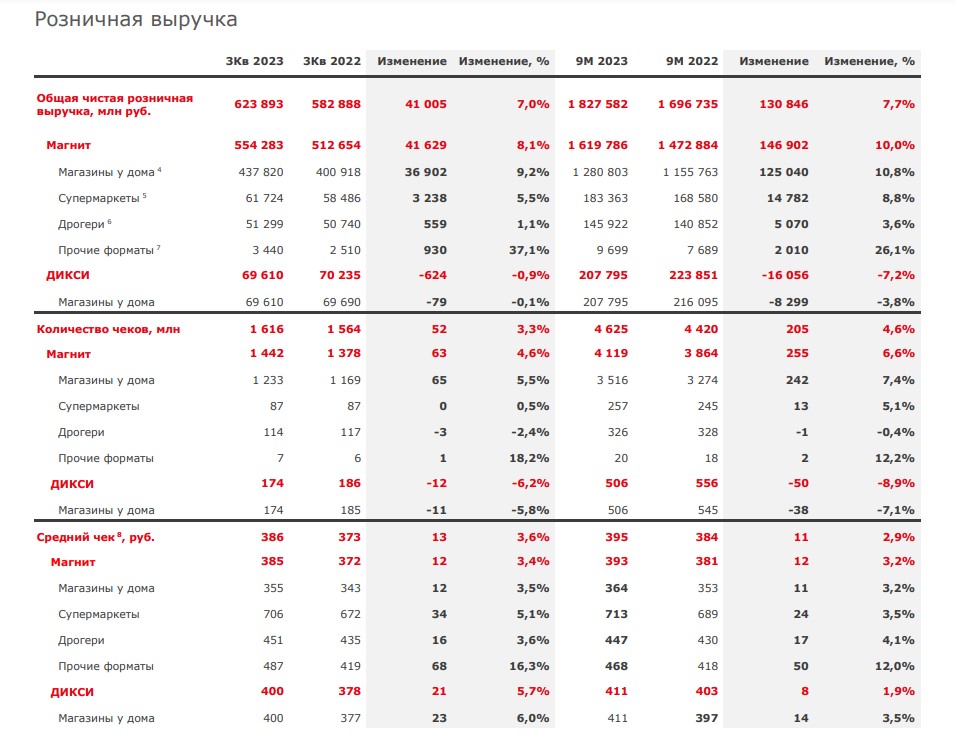Click the 130 846 change value

coord(785,104)
